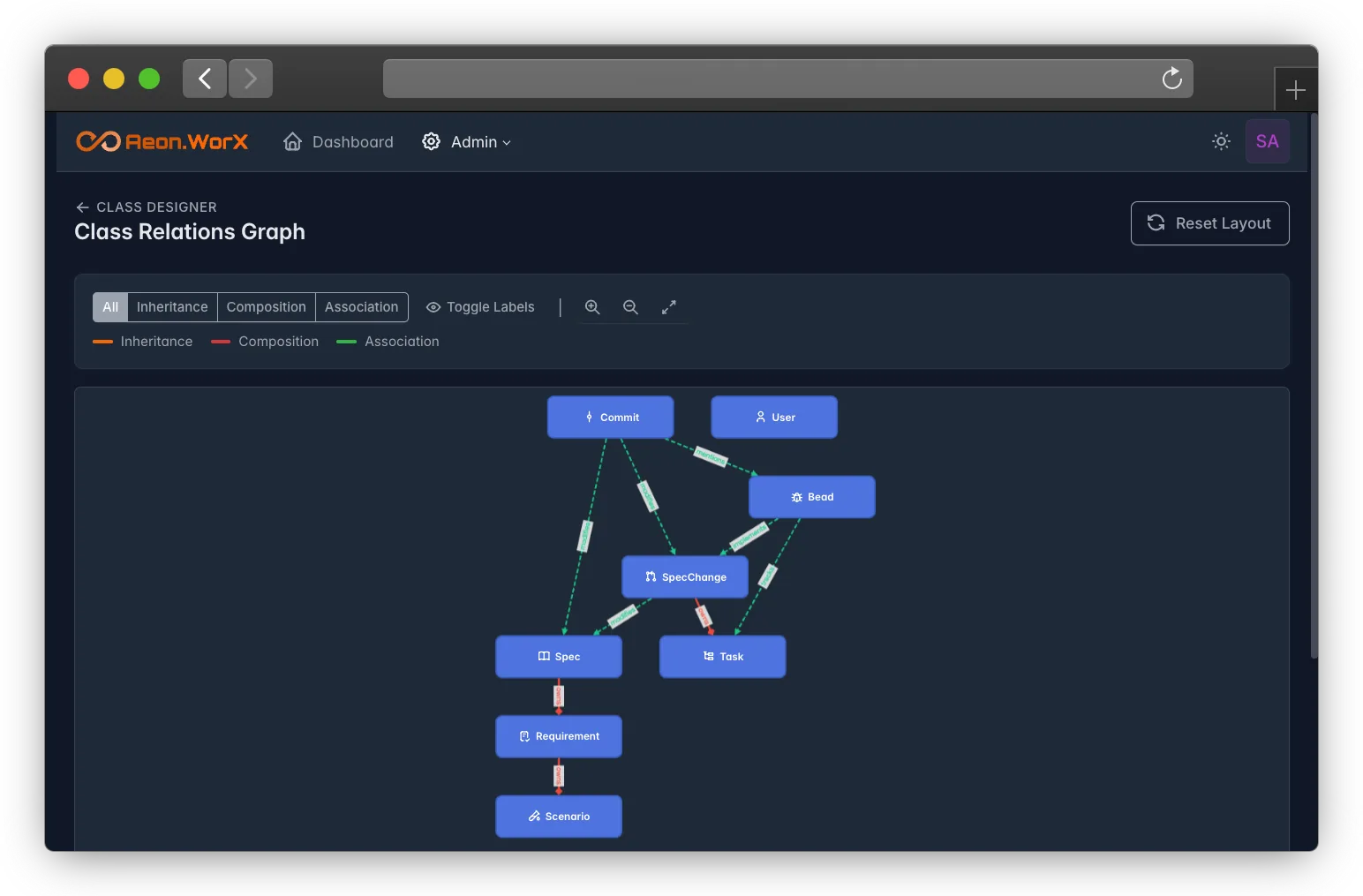Filter graph by Composition tab
Viewport: 1363px width, 896px height.
coord(266,307)
